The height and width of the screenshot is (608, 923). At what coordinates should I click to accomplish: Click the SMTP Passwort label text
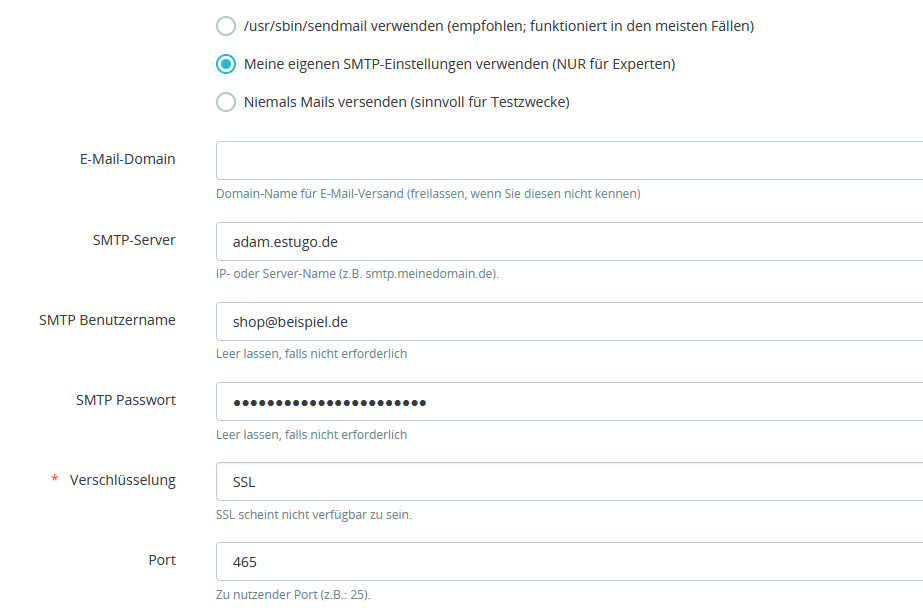tap(126, 400)
